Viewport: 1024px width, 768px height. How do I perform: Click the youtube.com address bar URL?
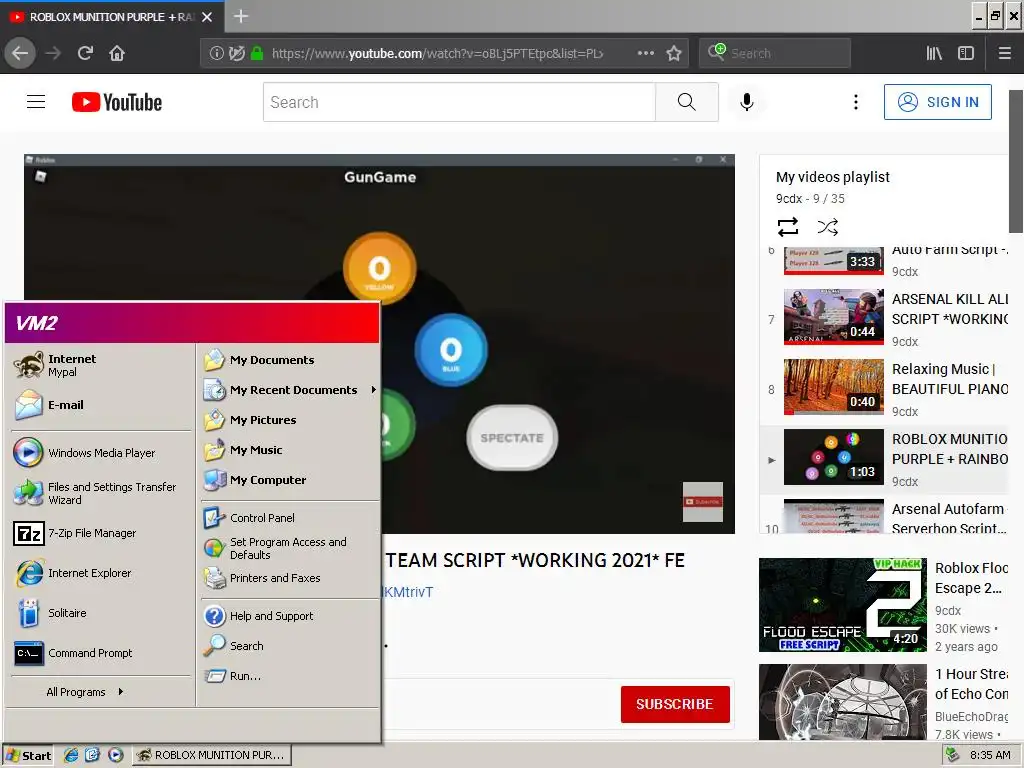tap(437, 53)
